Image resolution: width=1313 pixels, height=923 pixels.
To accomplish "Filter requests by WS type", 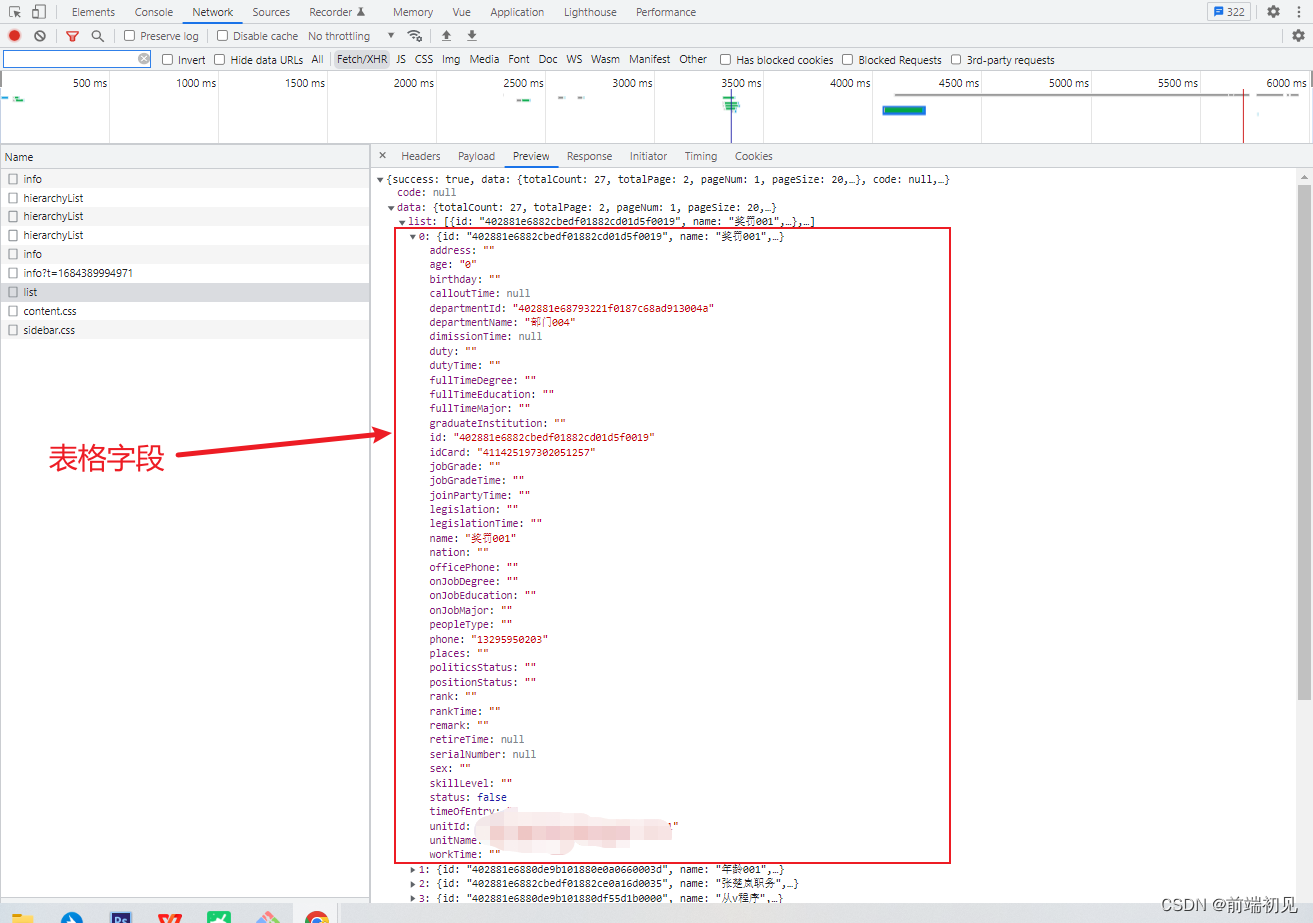I will tap(574, 60).
